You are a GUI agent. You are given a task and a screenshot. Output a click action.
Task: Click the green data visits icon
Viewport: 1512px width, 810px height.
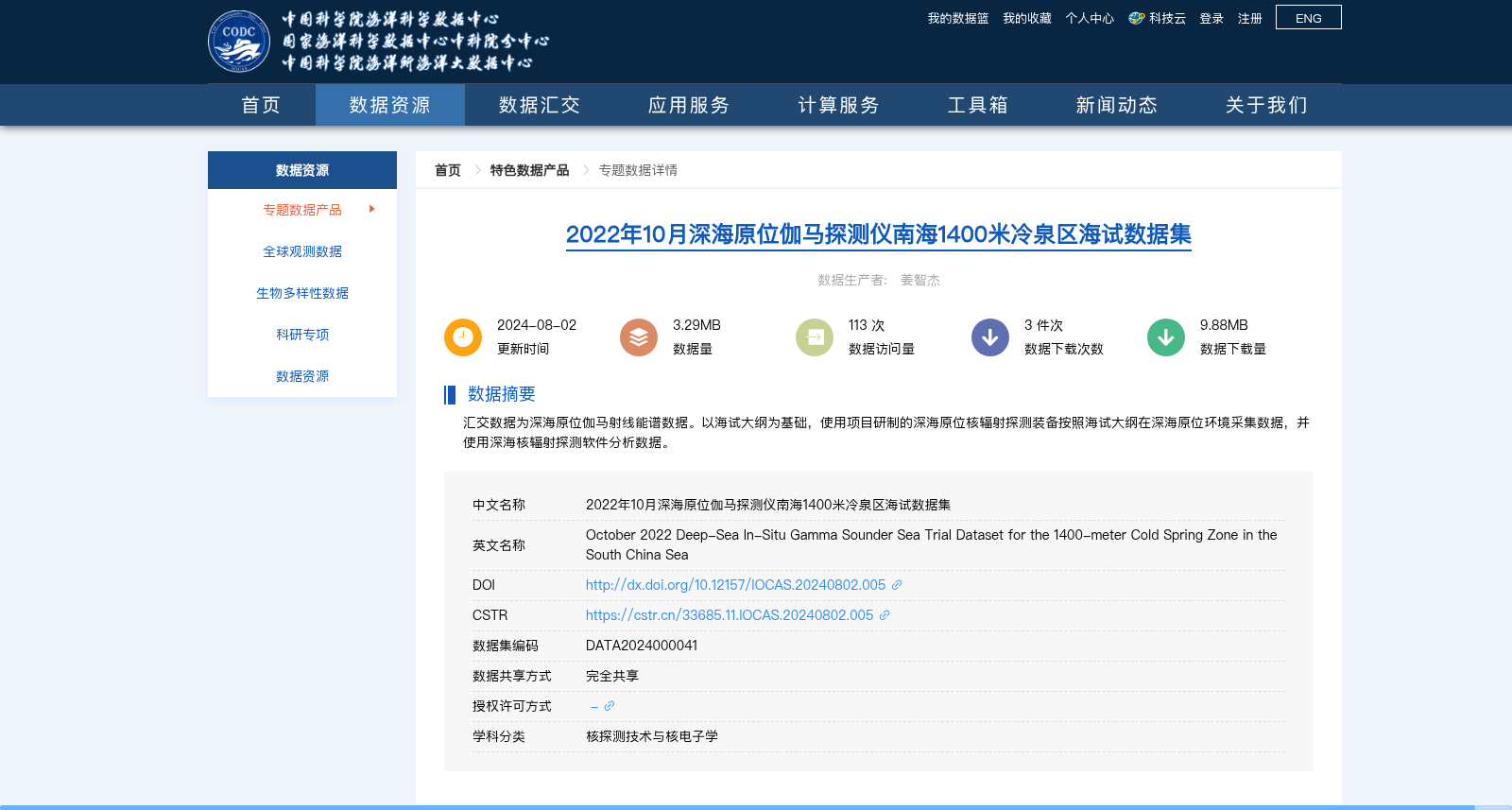tap(815, 337)
